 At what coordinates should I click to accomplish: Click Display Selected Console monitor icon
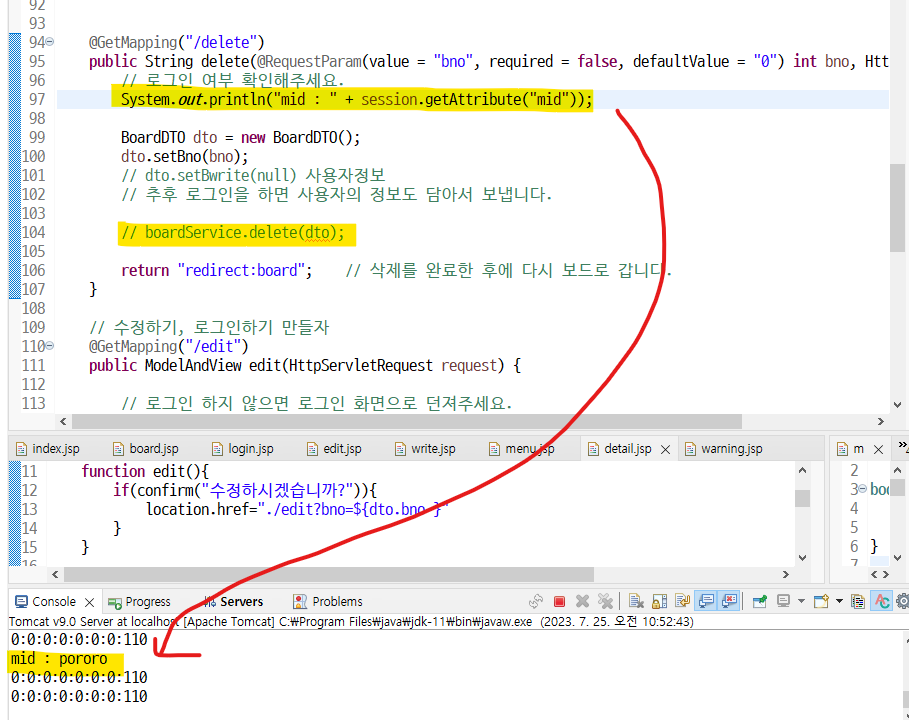783,601
